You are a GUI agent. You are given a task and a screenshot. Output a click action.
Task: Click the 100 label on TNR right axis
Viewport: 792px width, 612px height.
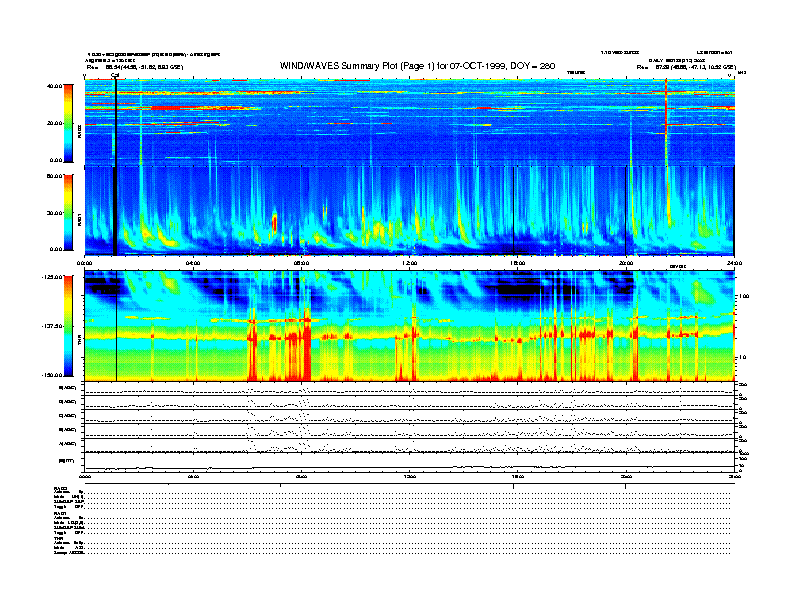pyautogui.click(x=745, y=296)
